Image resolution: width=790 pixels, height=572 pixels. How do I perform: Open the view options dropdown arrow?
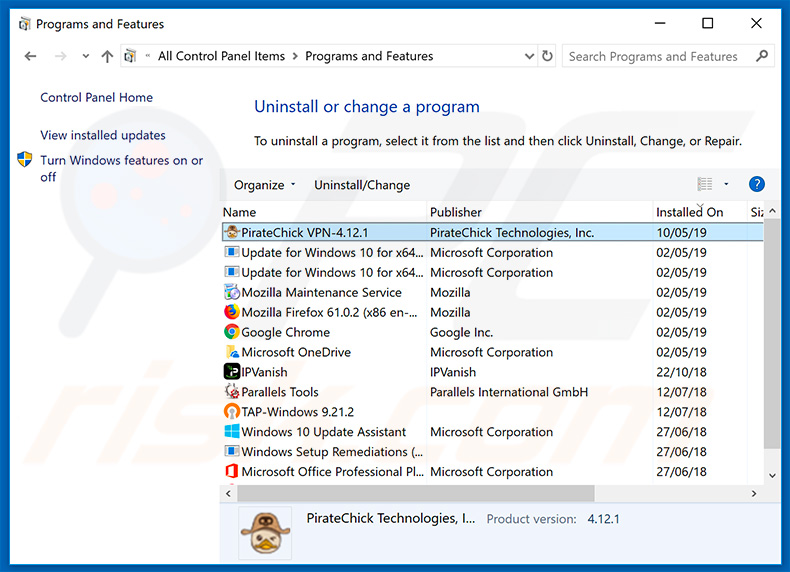(726, 184)
